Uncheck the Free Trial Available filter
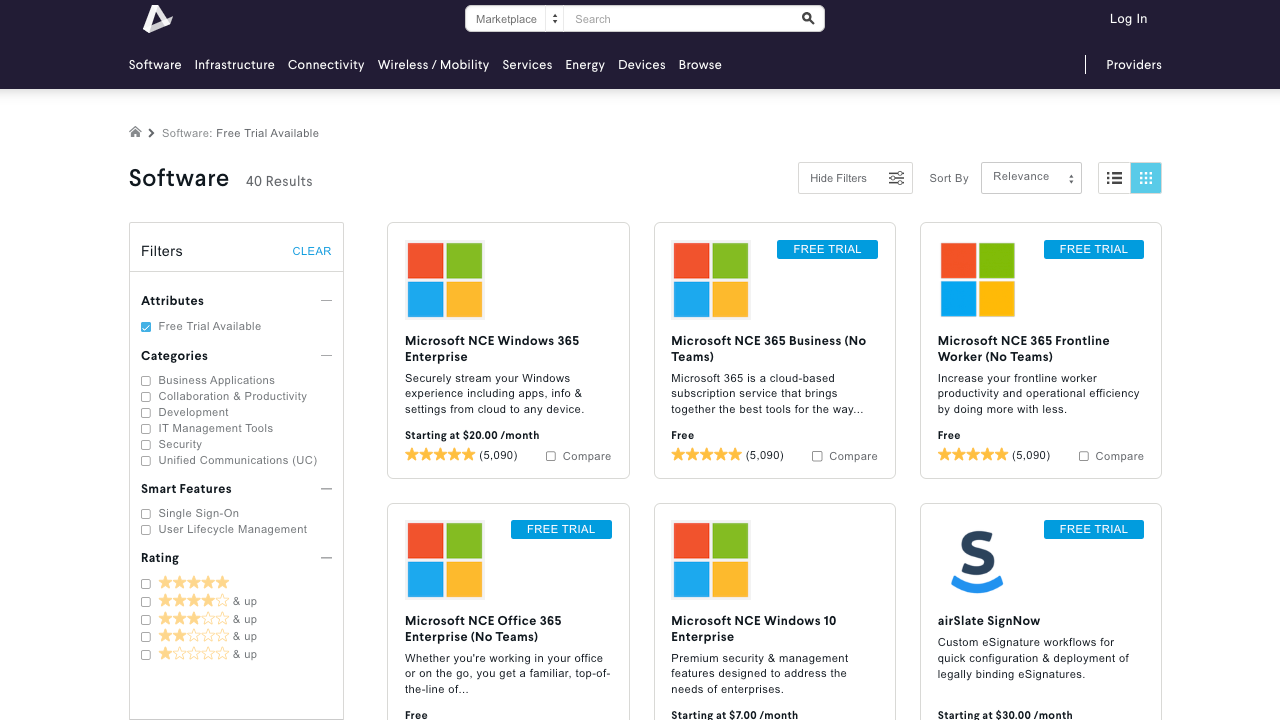 [x=146, y=327]
